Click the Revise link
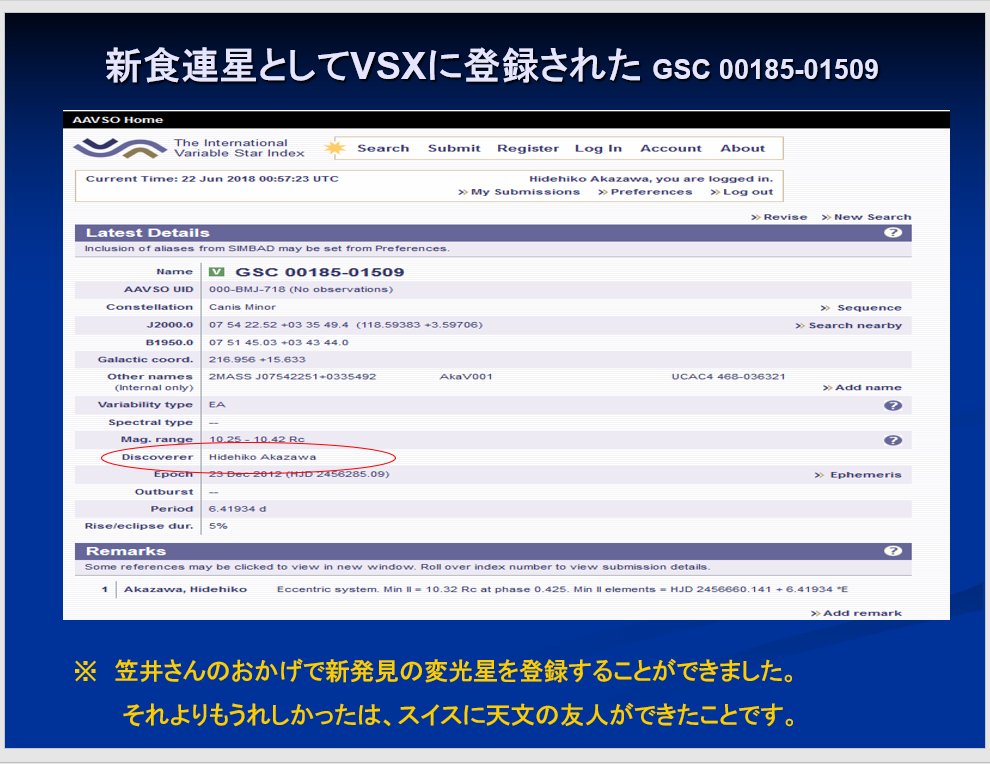The height and width of the screenshot is (764, 990). pyautogui.click(x=784, y=217)
